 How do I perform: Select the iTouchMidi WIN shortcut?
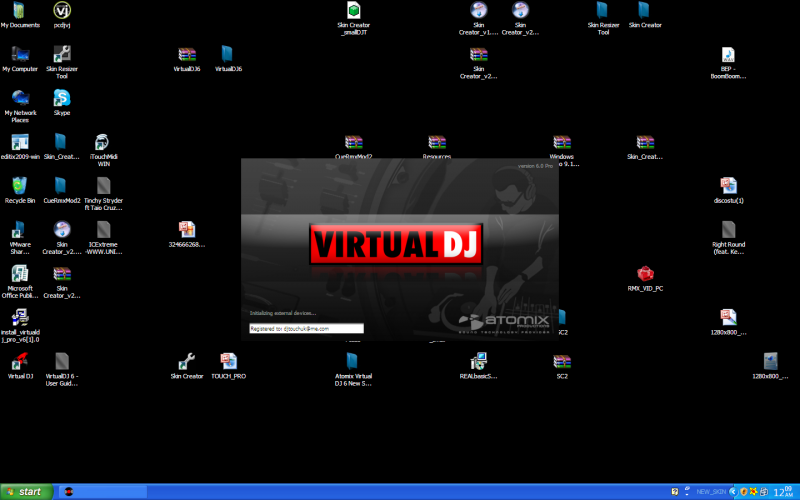click(103, 142)
